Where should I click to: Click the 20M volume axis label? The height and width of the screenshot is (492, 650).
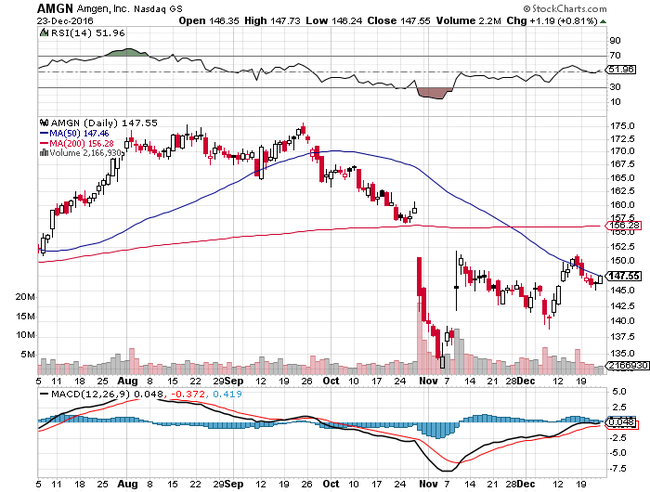pyautogui.click(x=25, y=297)
